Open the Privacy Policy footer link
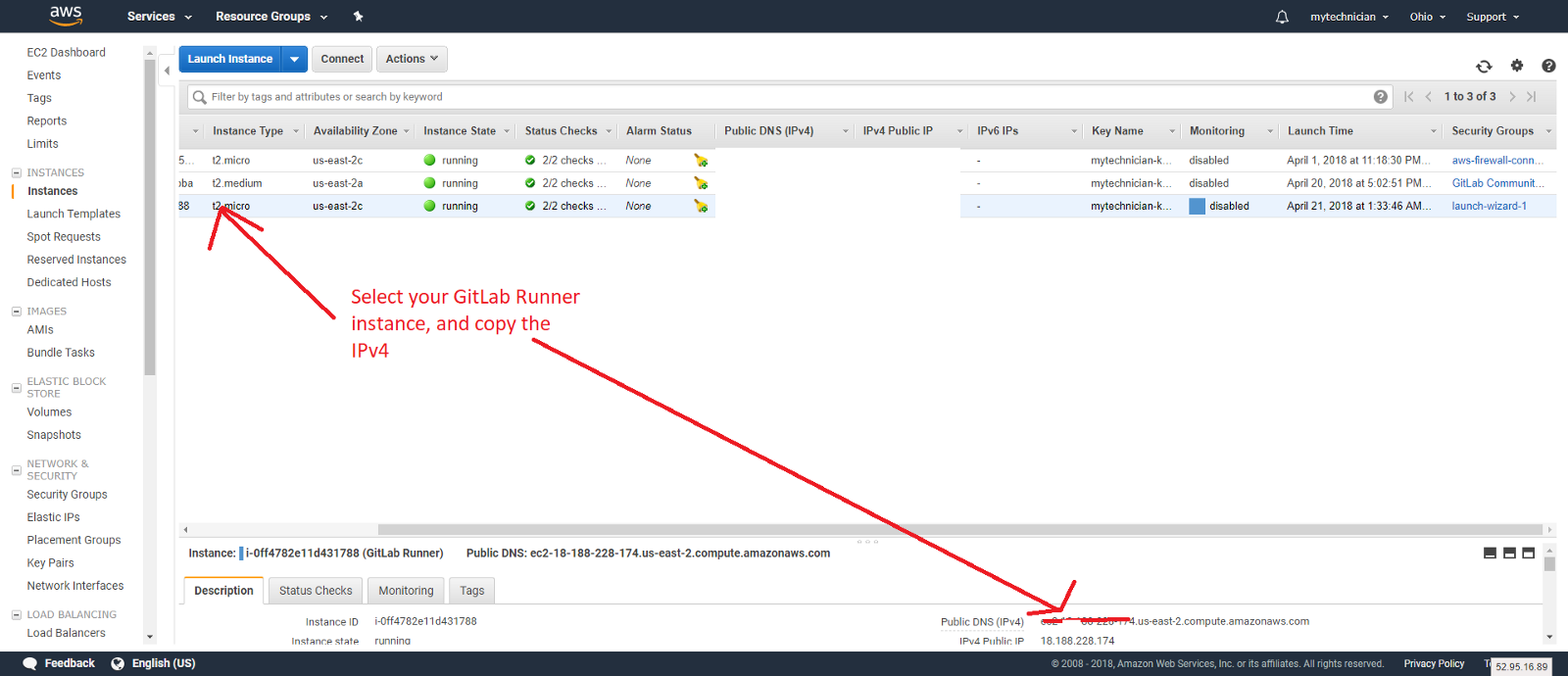 [1434, 663]
